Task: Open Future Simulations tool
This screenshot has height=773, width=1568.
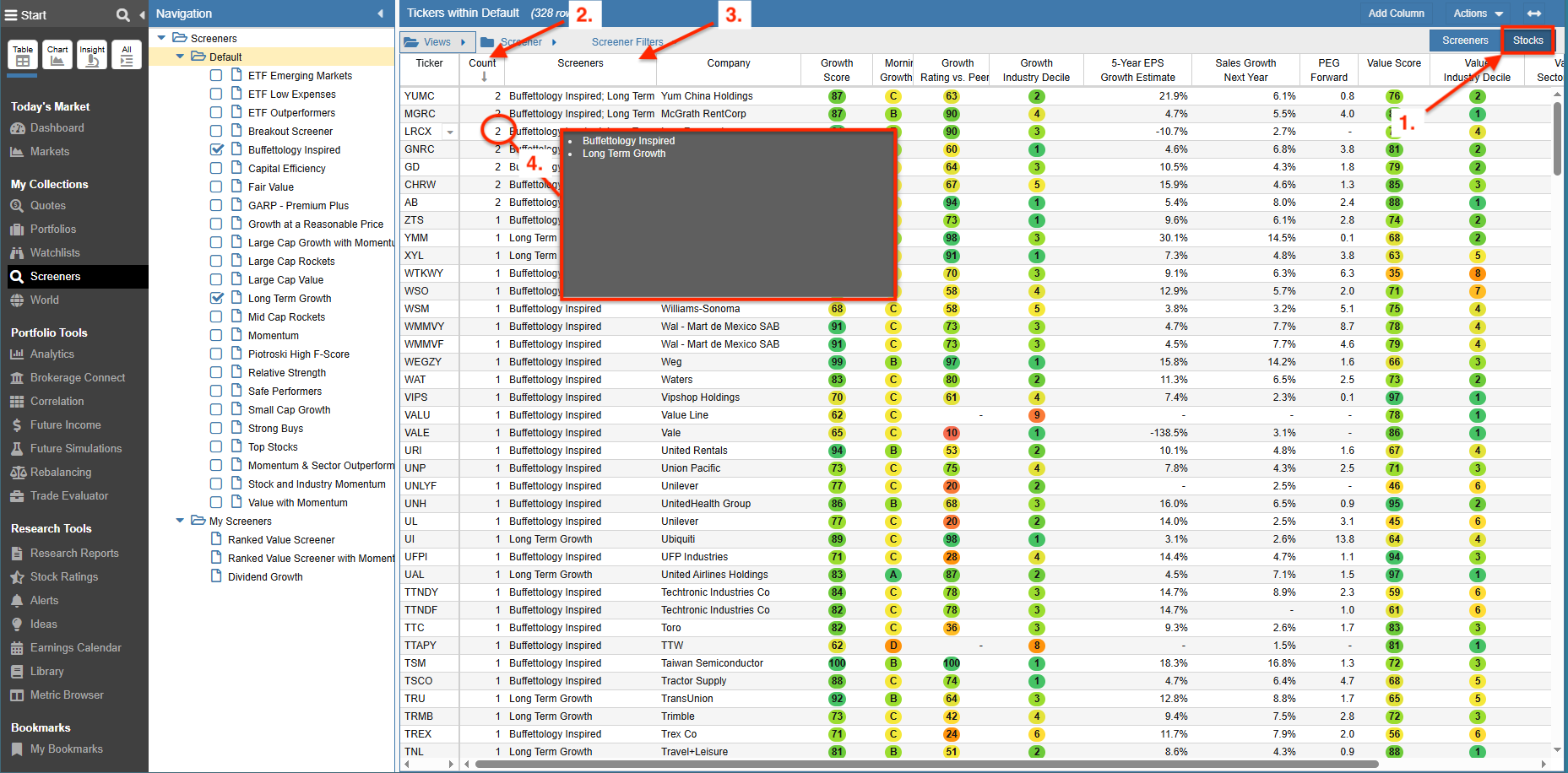Action: [x=75, y=449]
